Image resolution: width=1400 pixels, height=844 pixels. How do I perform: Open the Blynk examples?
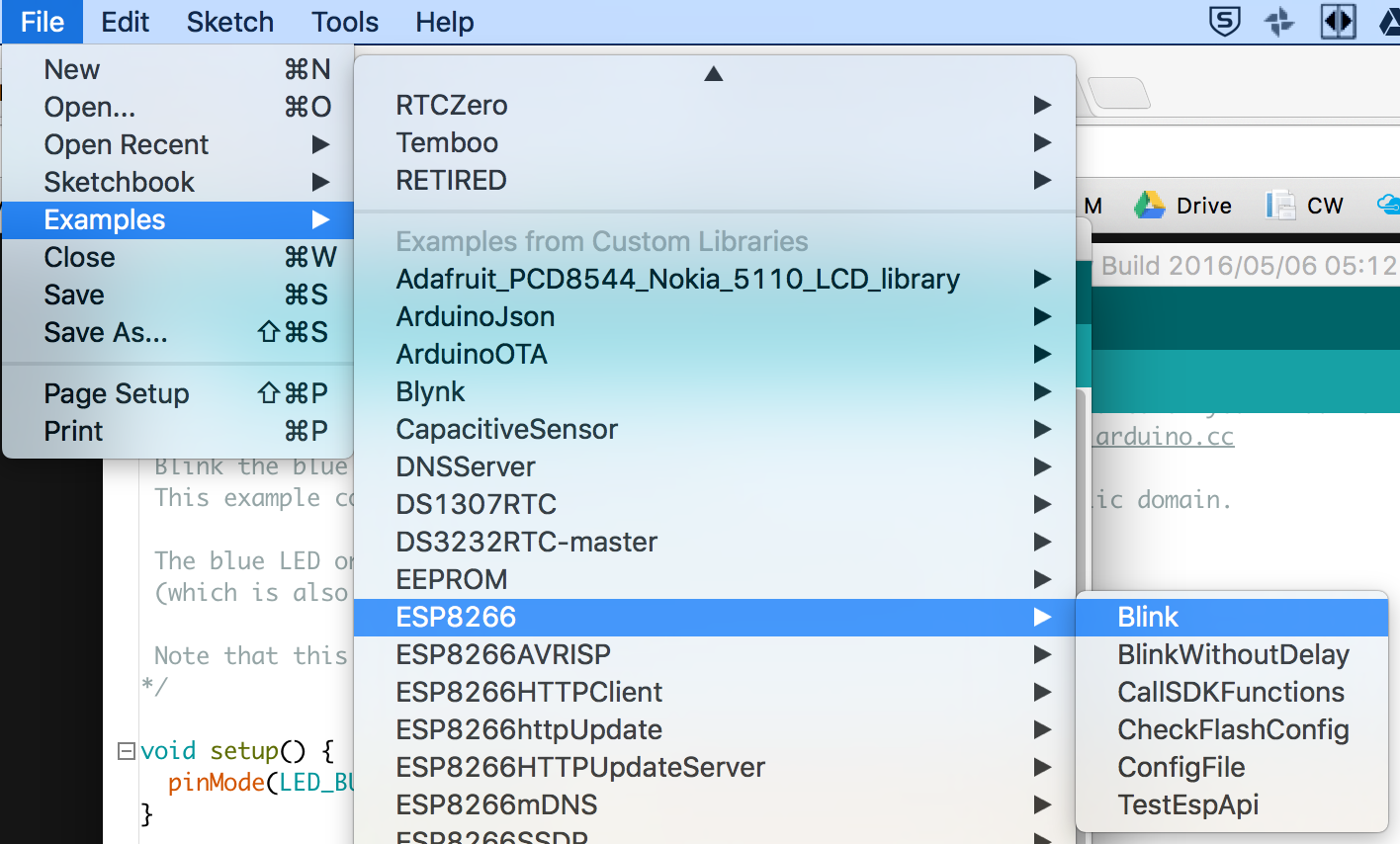[715, 391]
